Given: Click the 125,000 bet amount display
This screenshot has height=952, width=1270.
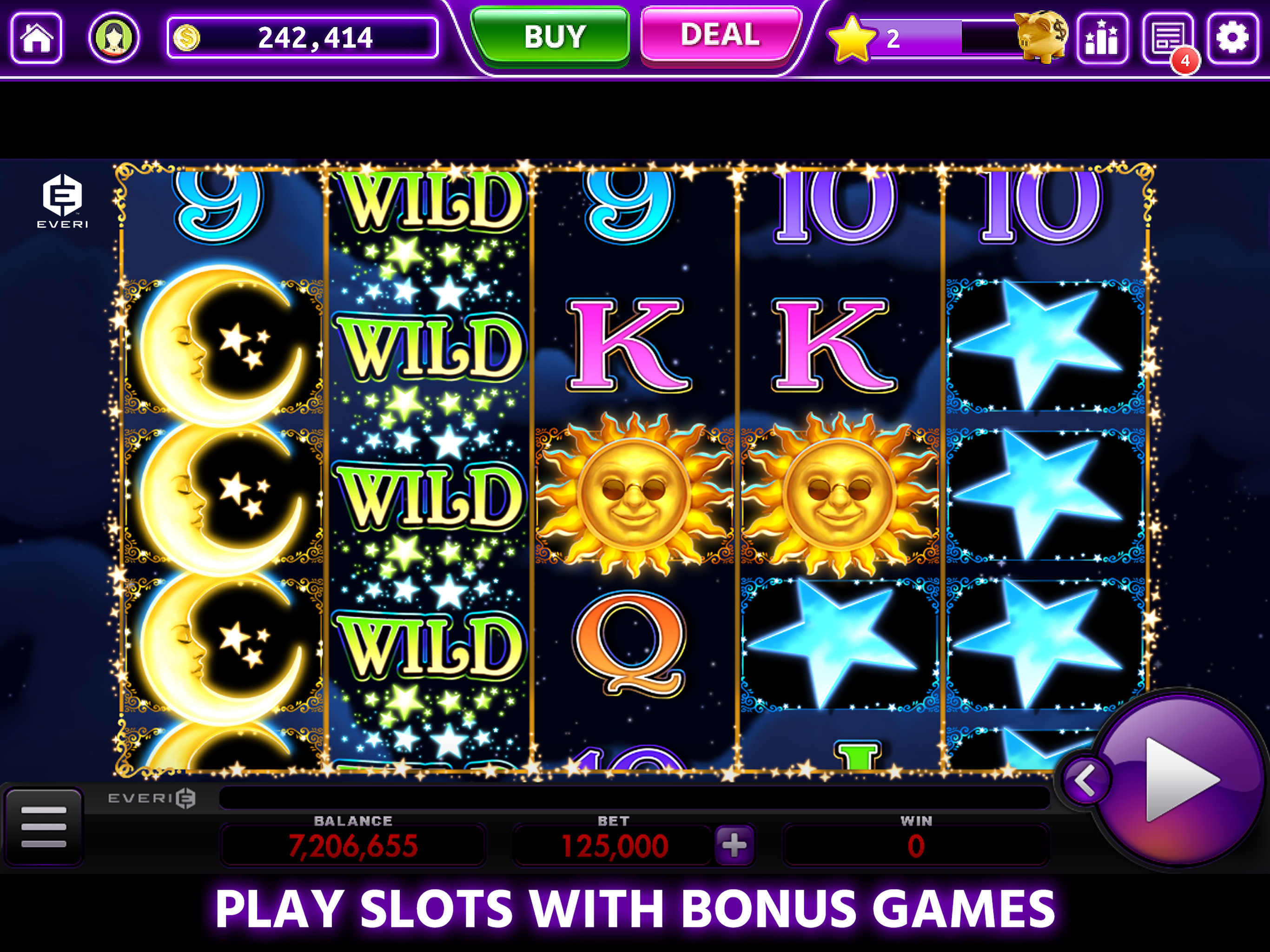Looking at the screenshot, I should [x=615, y=846].
